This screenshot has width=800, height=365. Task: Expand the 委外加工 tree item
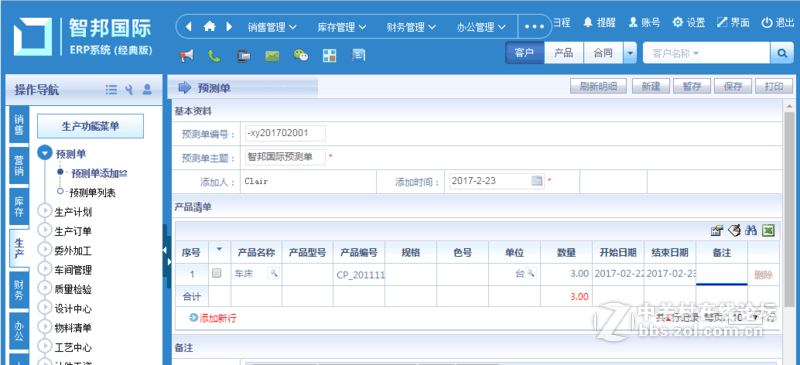[45, 250]
